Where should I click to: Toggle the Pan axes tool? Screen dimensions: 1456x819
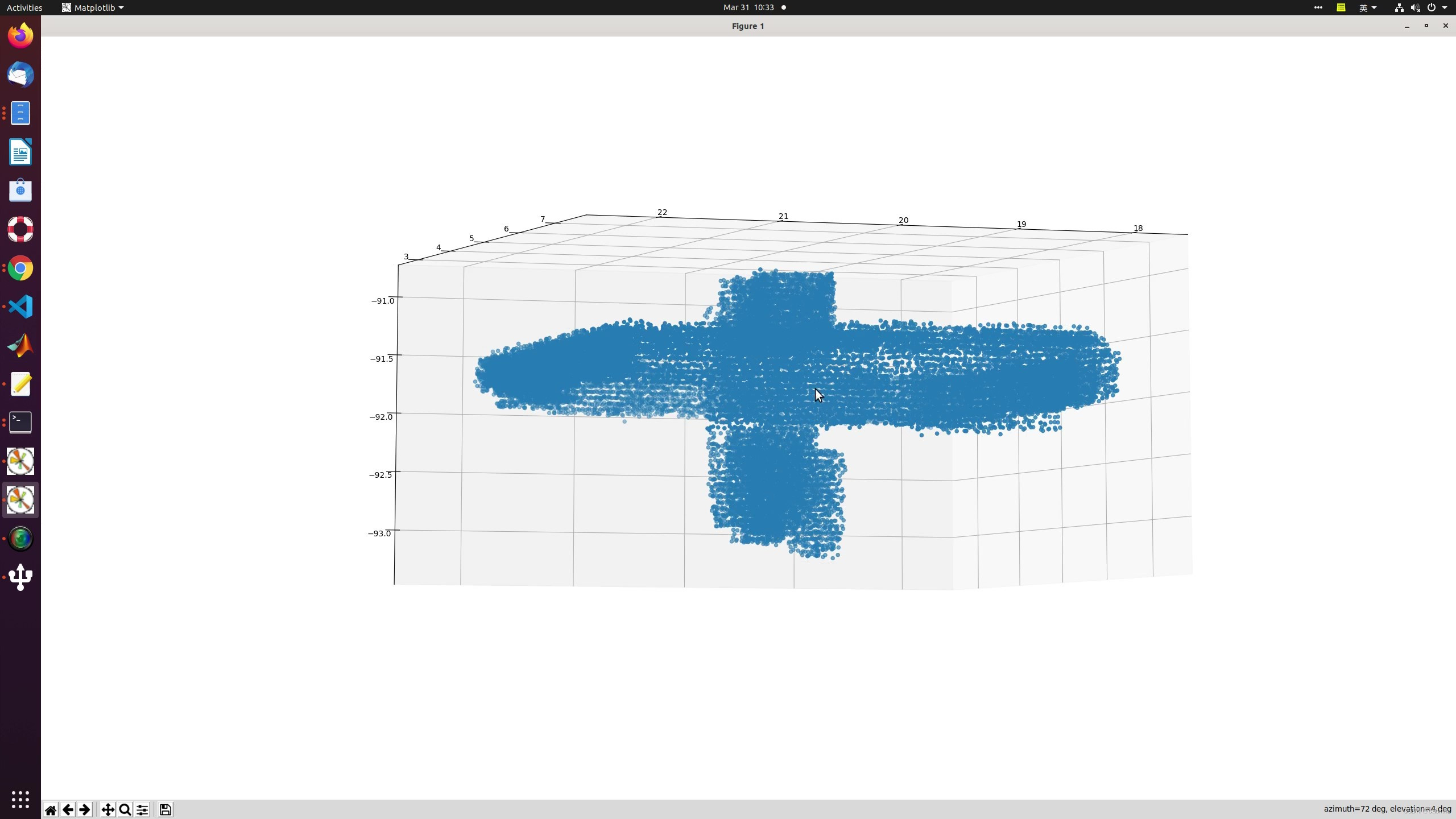click(x=107, y=809)
